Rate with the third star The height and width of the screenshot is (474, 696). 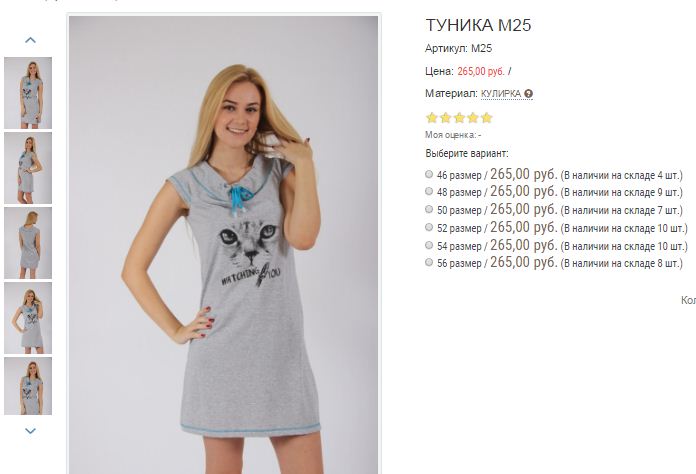(459, 118)
